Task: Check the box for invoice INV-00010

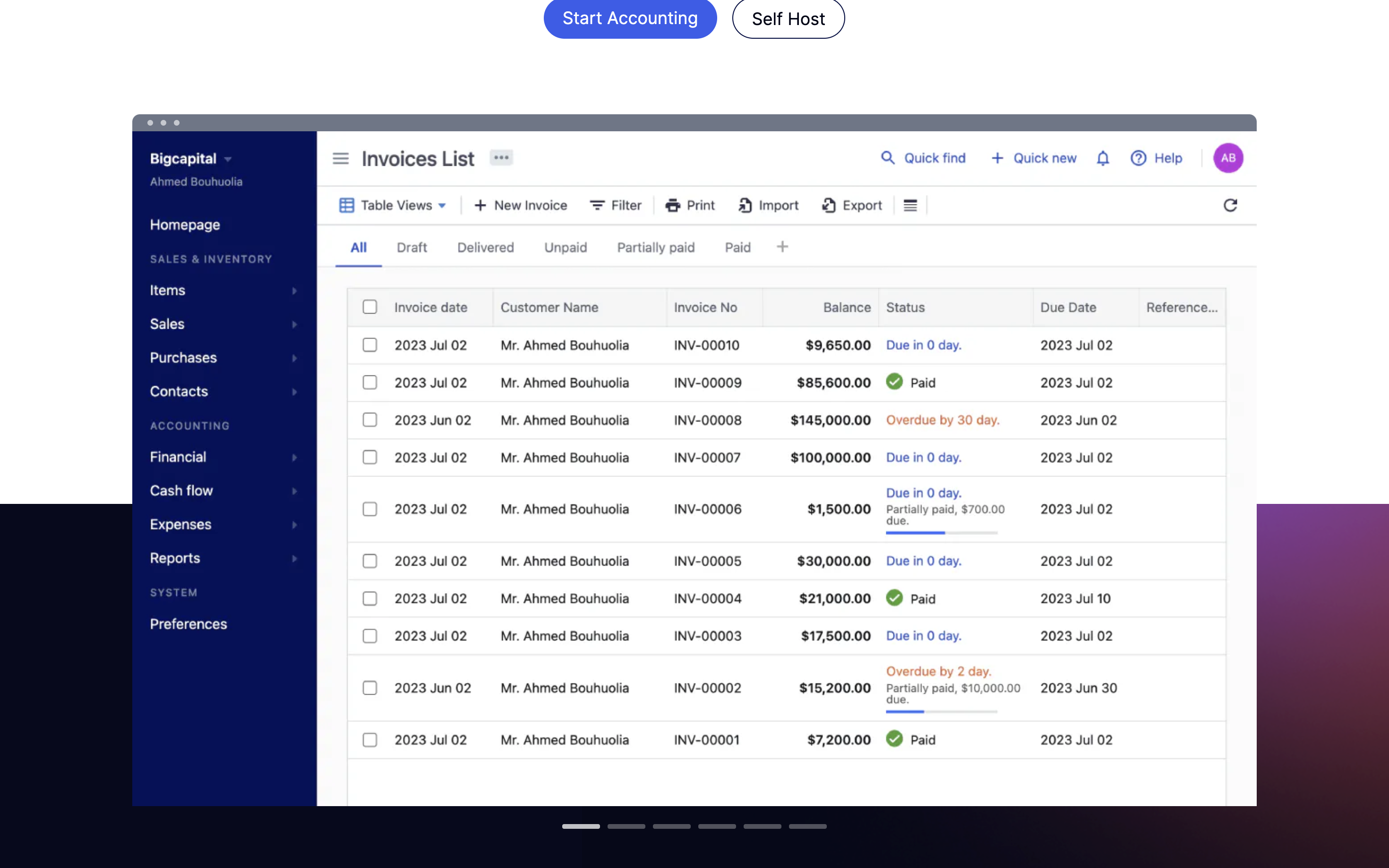Action: point(370,345)
